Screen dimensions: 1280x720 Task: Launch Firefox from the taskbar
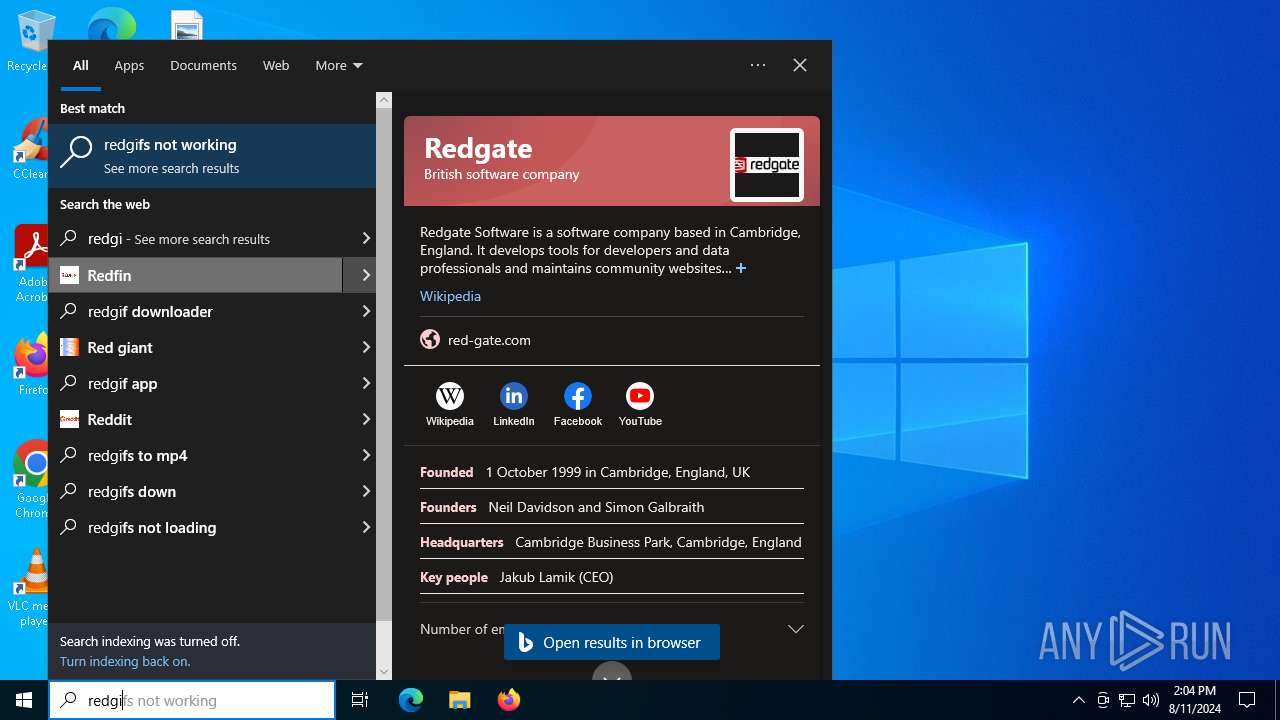[x=509, y=700]
